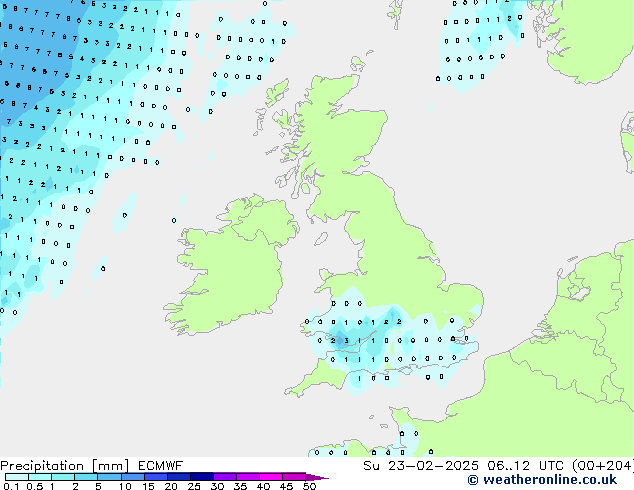Screen dimensions: 634x490
Task: Select the 25–30 mm navy legend swatch
Action: 202,477
